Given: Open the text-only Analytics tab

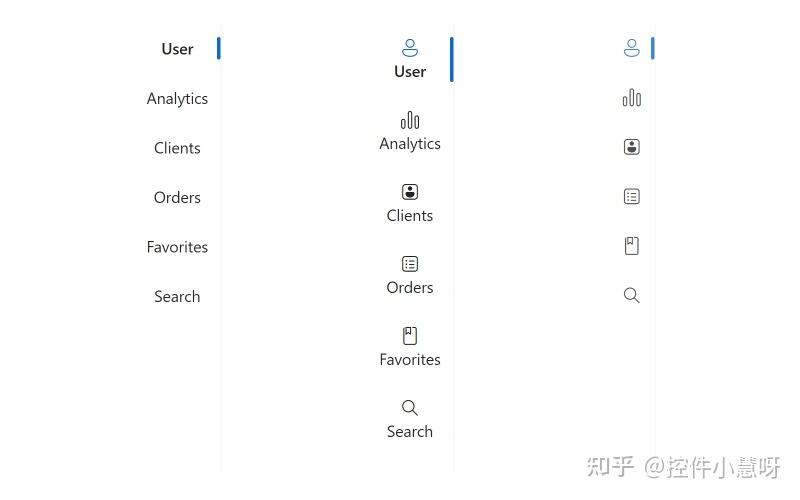Looking at the screenshot, I should pyautogui.click(x=177, y=99).
